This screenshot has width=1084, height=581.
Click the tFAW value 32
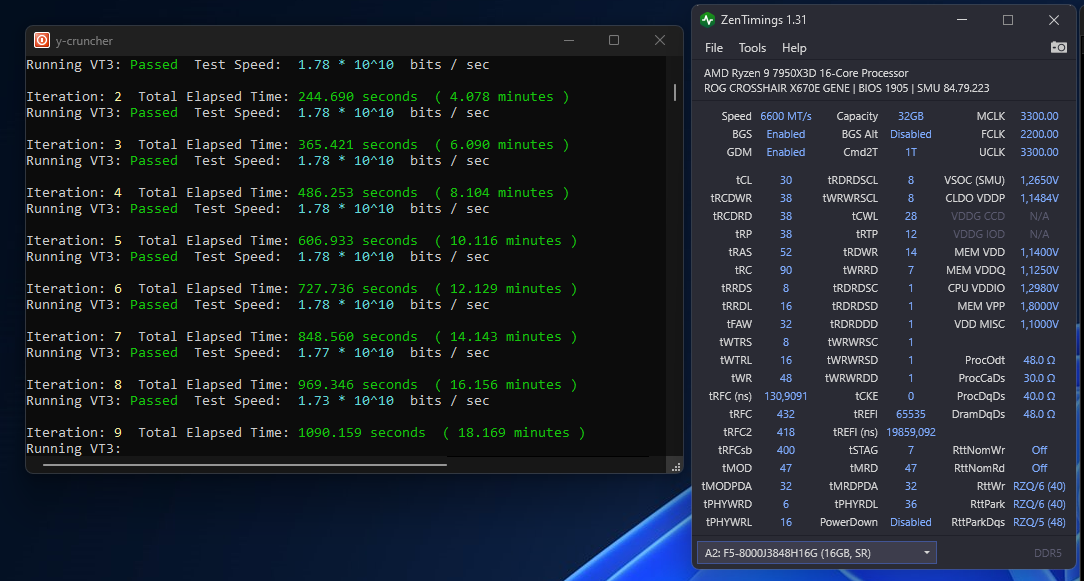[786, 324]
